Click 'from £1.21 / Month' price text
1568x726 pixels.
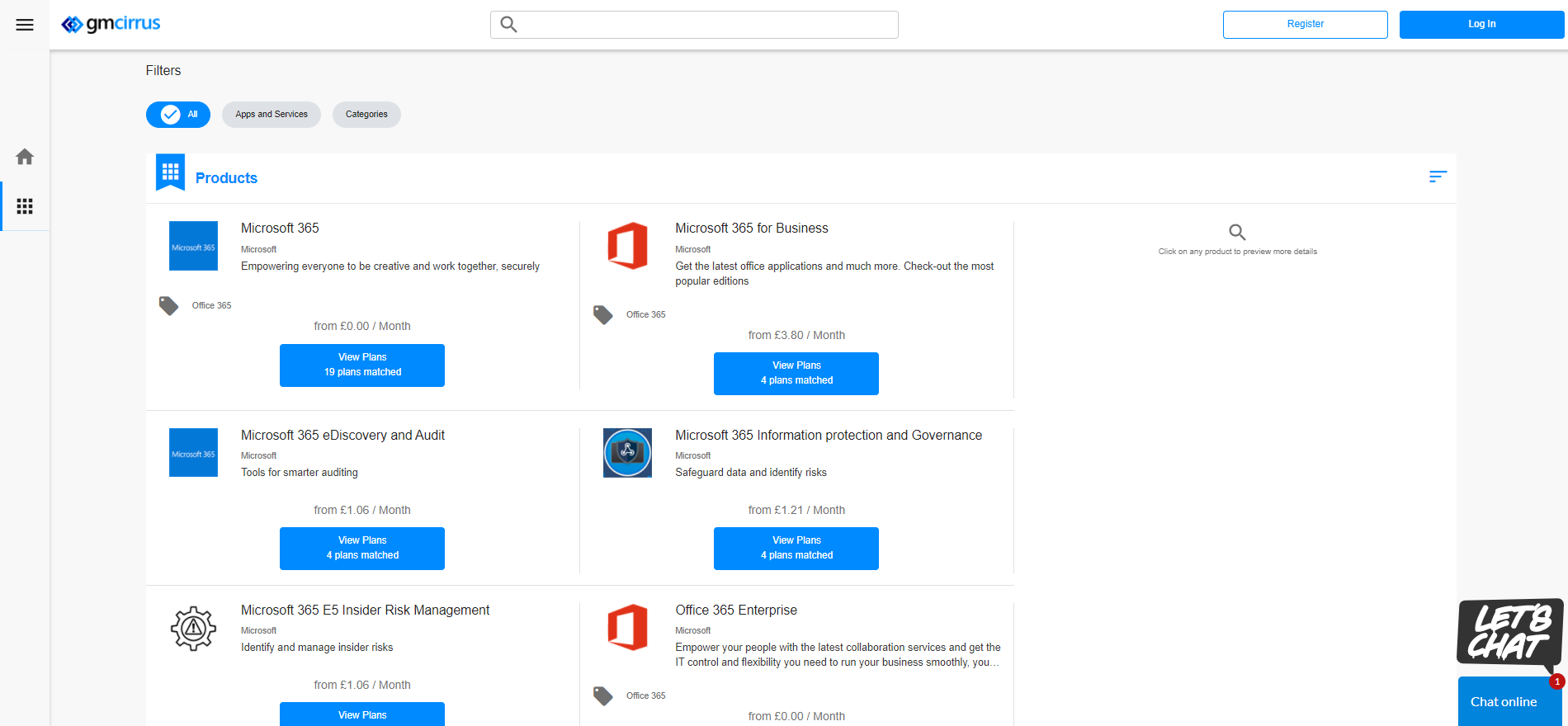(x=796, y=510)
